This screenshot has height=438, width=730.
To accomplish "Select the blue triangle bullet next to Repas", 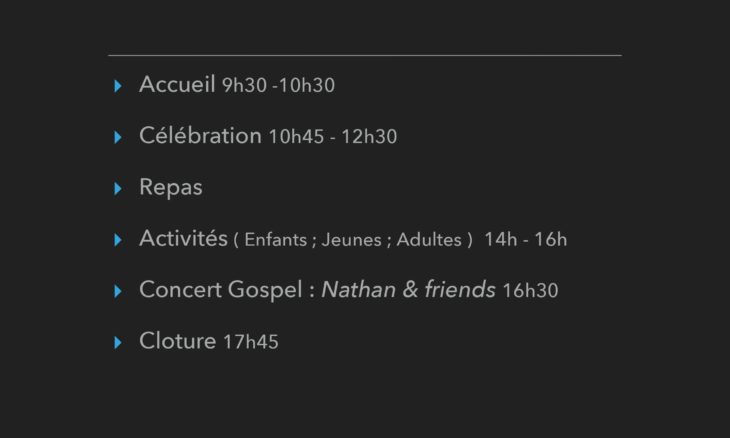I will 118,189.
